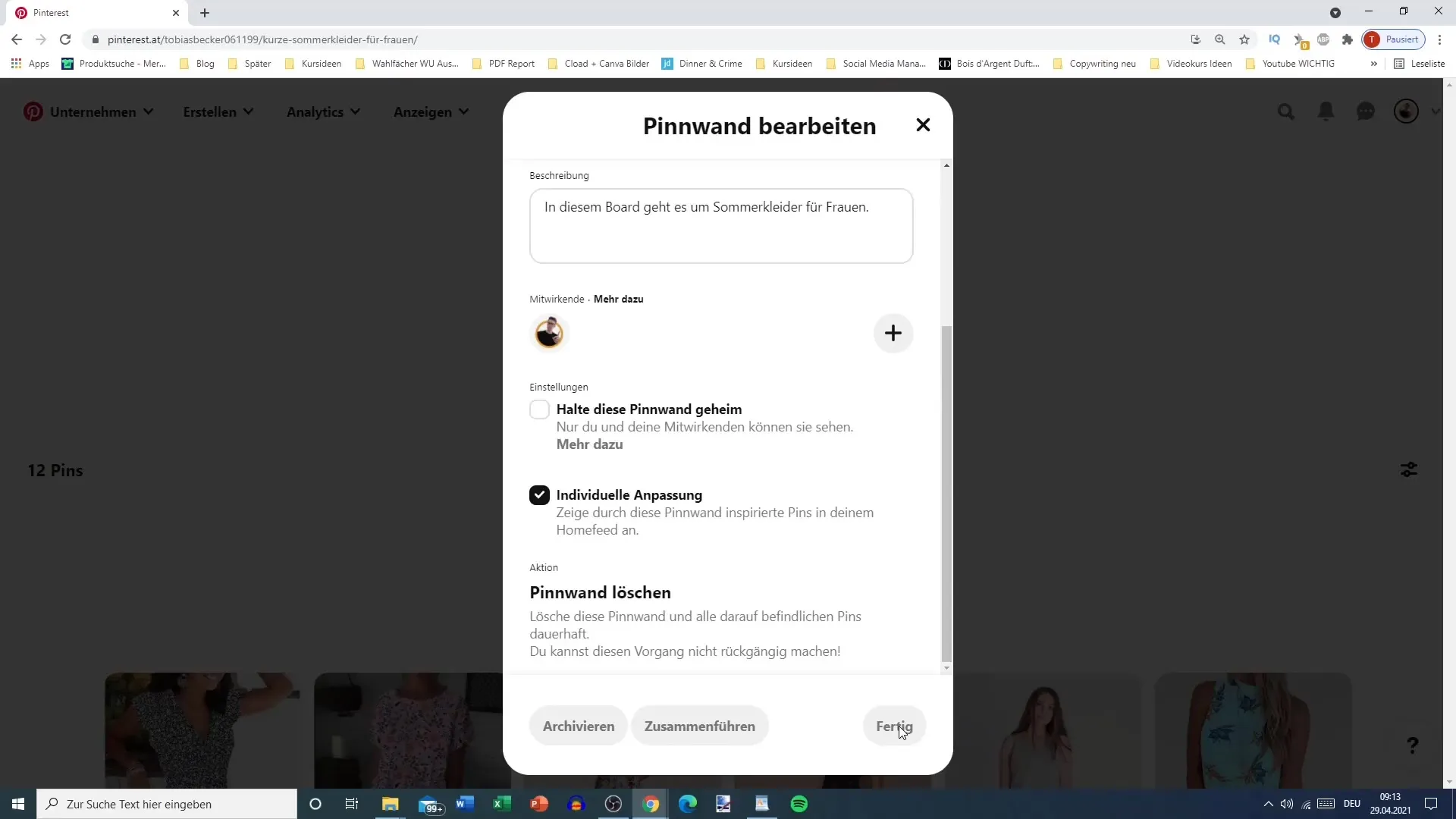Open Microsoft Edge from the taskbar

click(687, 804)
